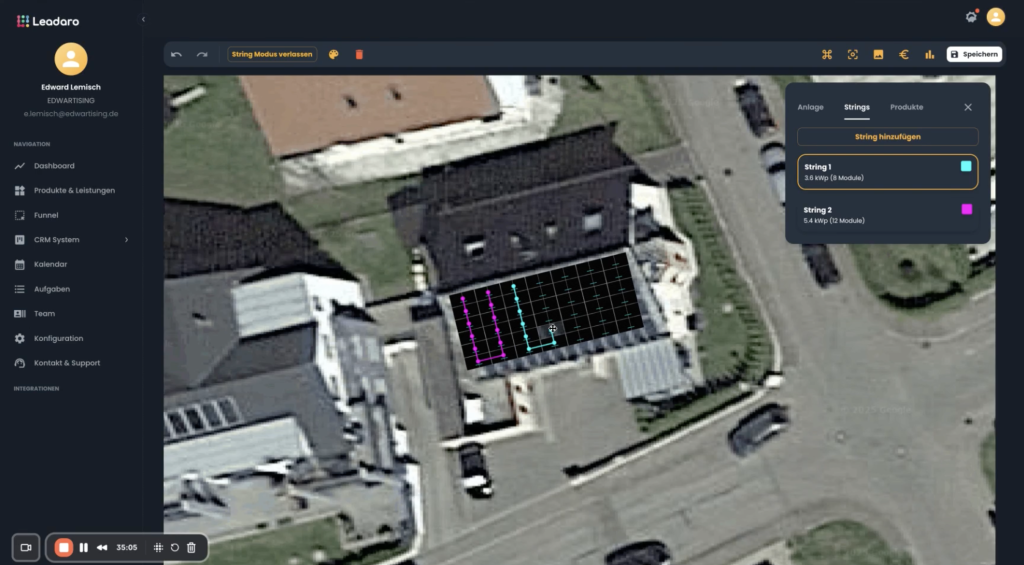
Task: Click the redo arrow in the toolbar
Action: tap(202, 54)
